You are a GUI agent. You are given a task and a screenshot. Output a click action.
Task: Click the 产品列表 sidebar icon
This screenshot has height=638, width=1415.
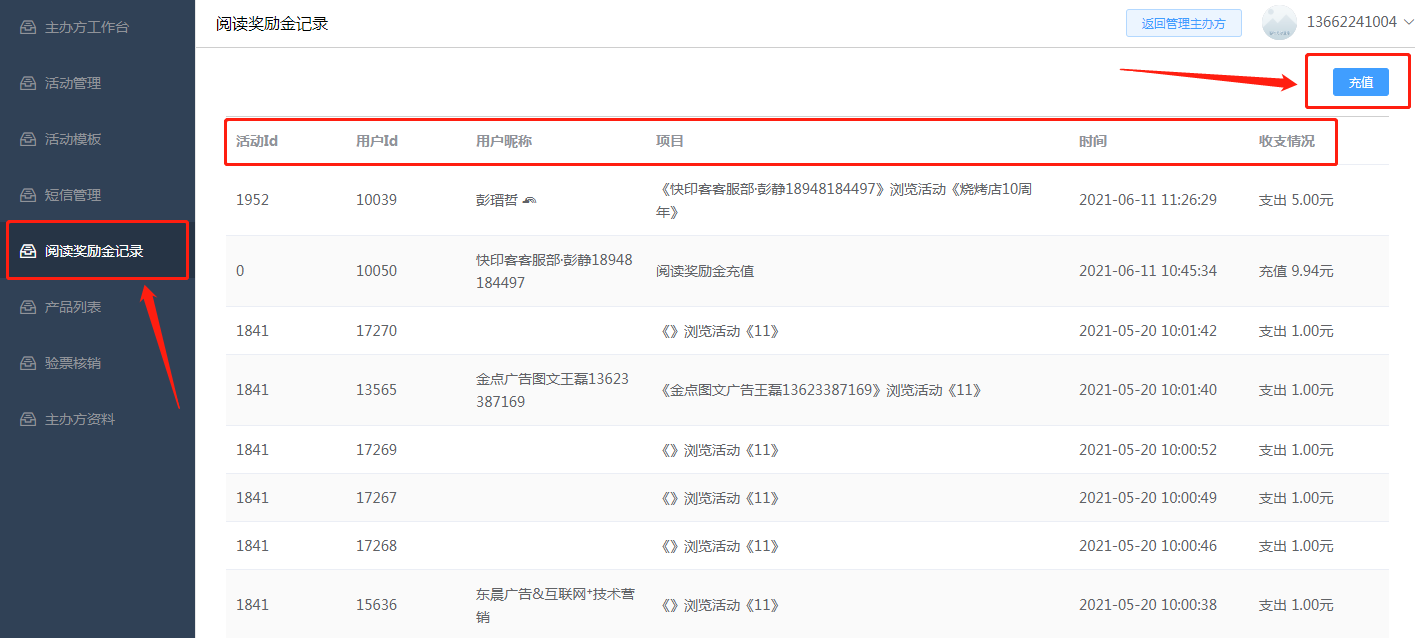28,307
